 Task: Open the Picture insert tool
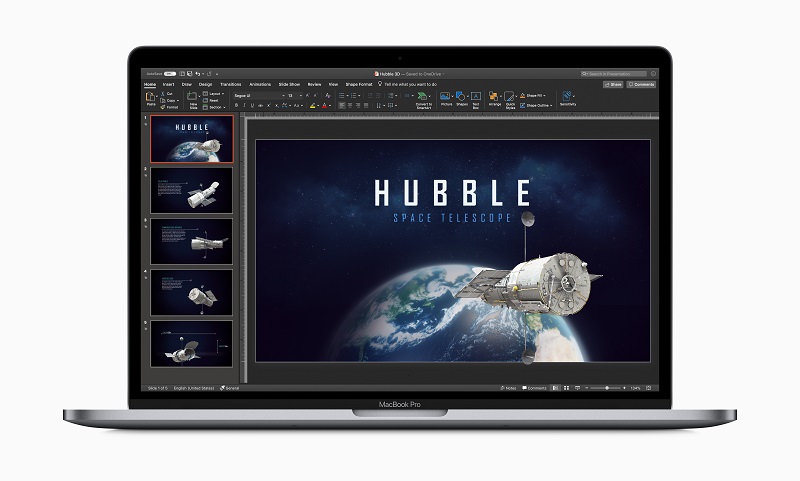point(445,96)
